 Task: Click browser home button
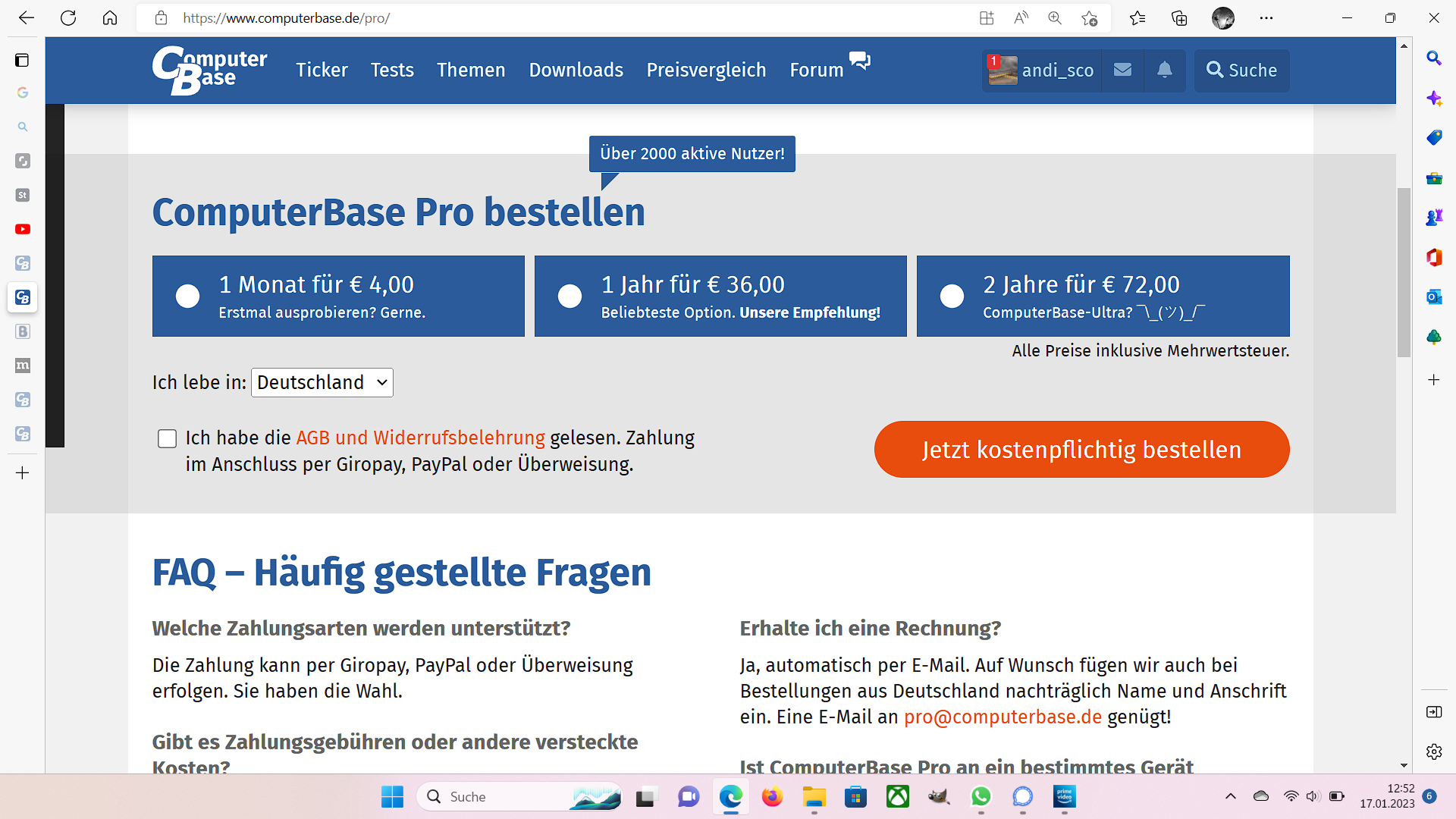(110, 18)
